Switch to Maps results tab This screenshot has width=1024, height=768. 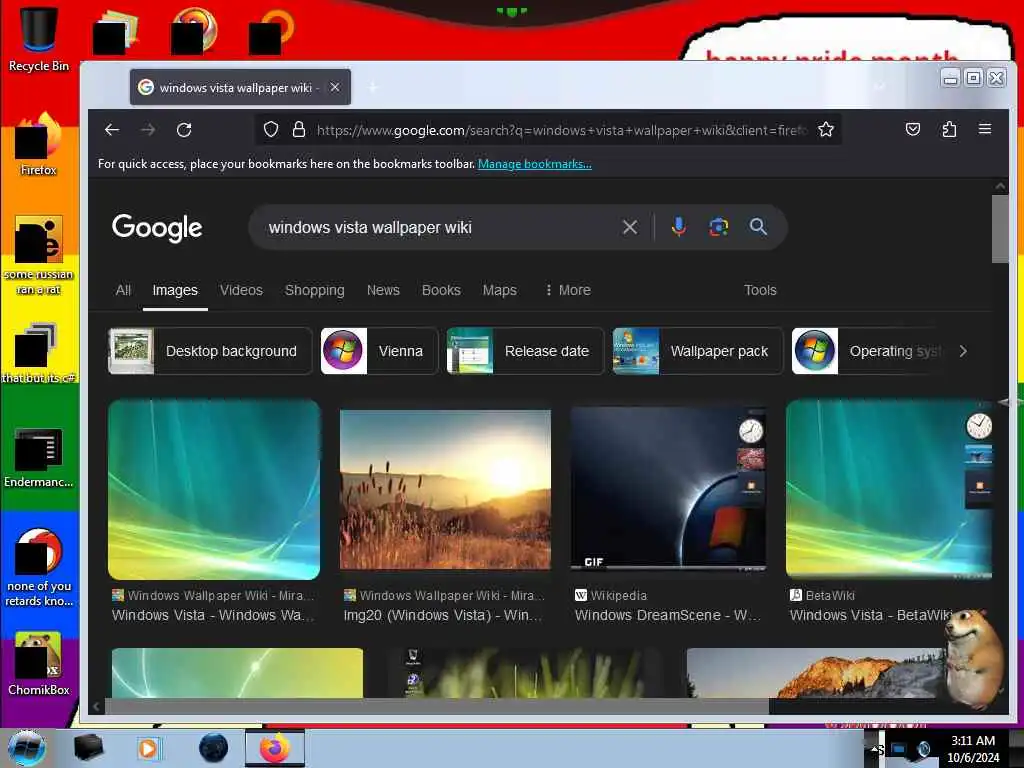[x=500, y=290]
